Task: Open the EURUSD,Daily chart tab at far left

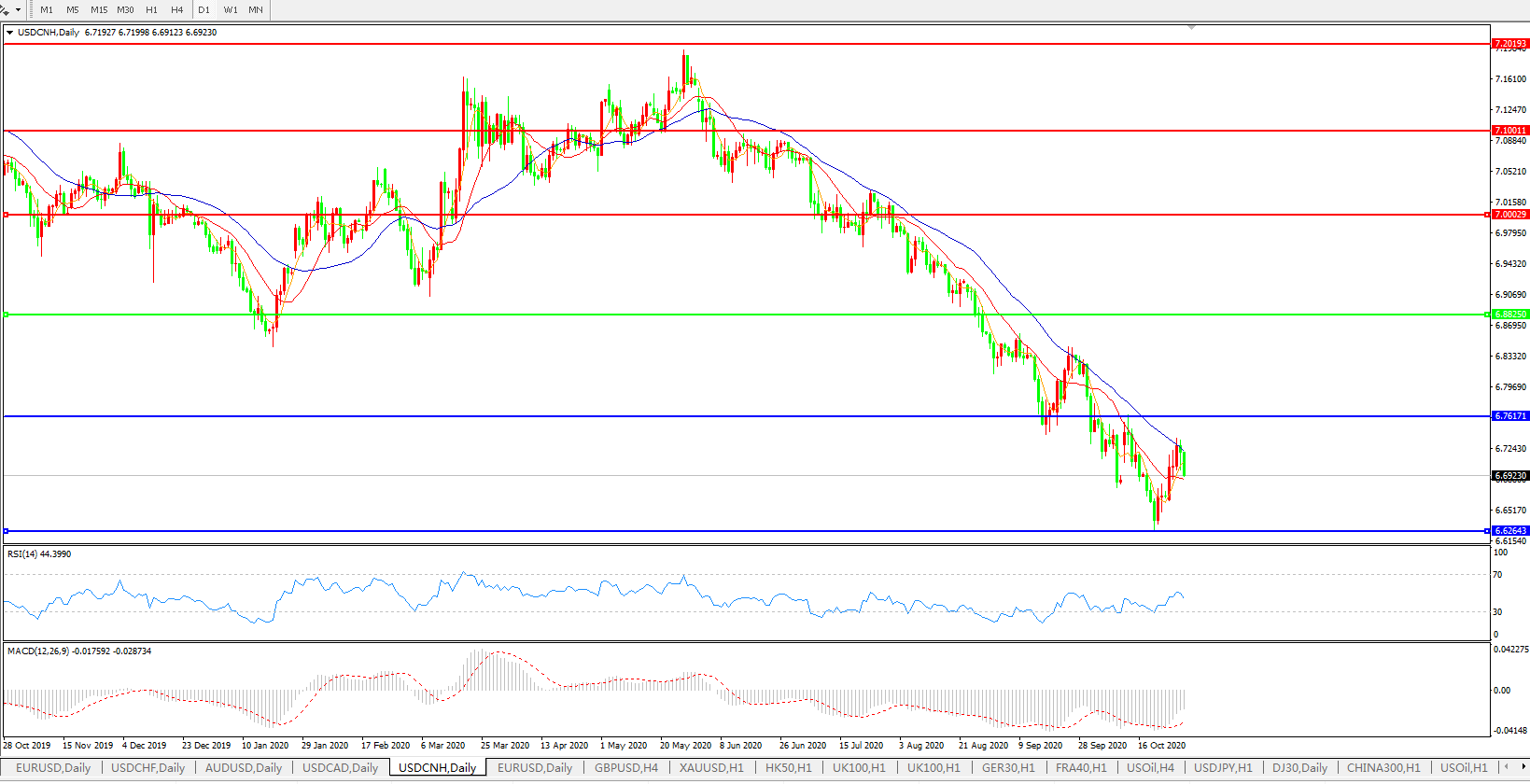Action: coord(53,768)
